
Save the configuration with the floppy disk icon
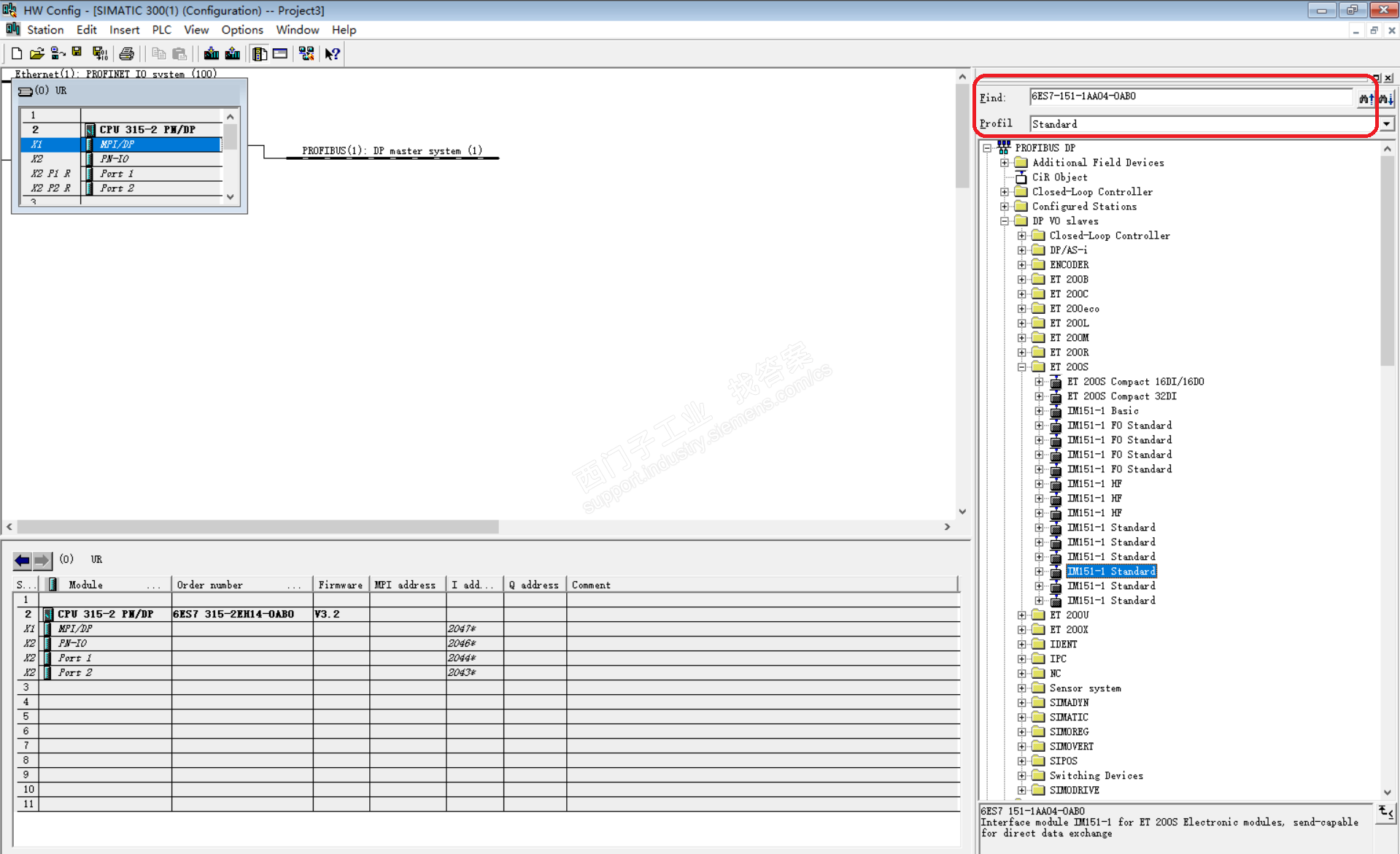point(77,53)
